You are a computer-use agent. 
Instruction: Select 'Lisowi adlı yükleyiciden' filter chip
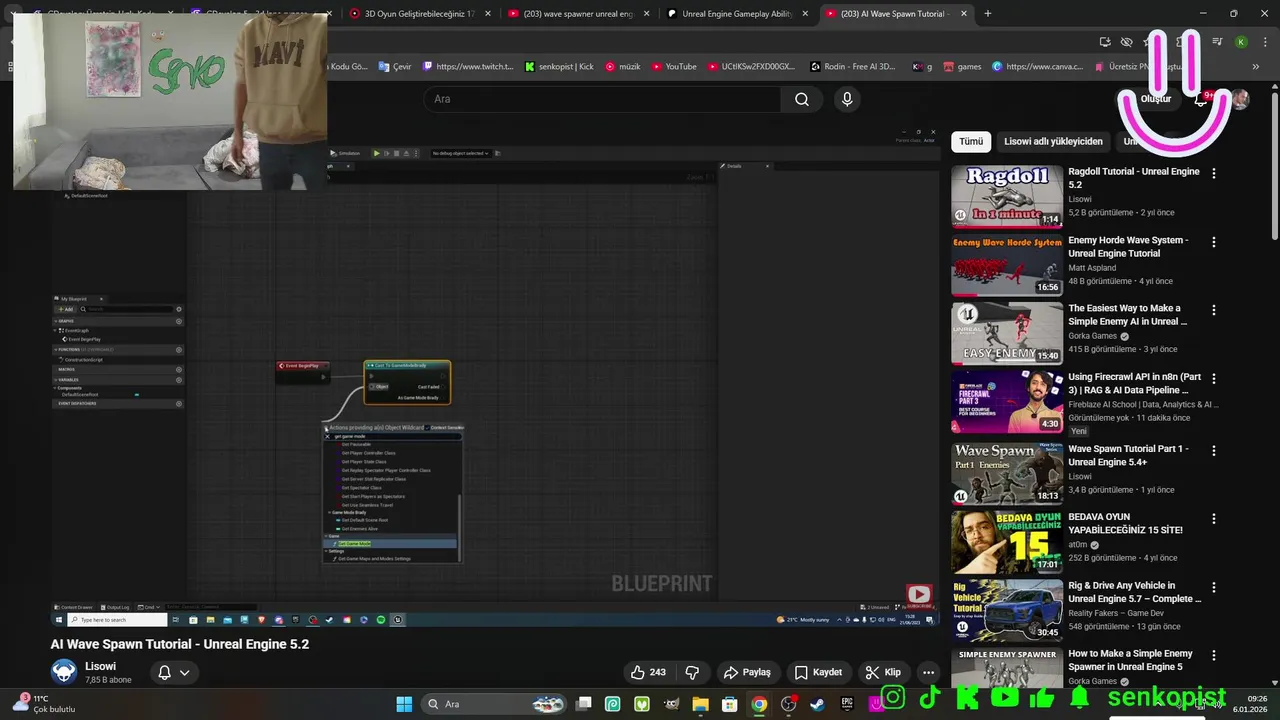pos(1053,141)
